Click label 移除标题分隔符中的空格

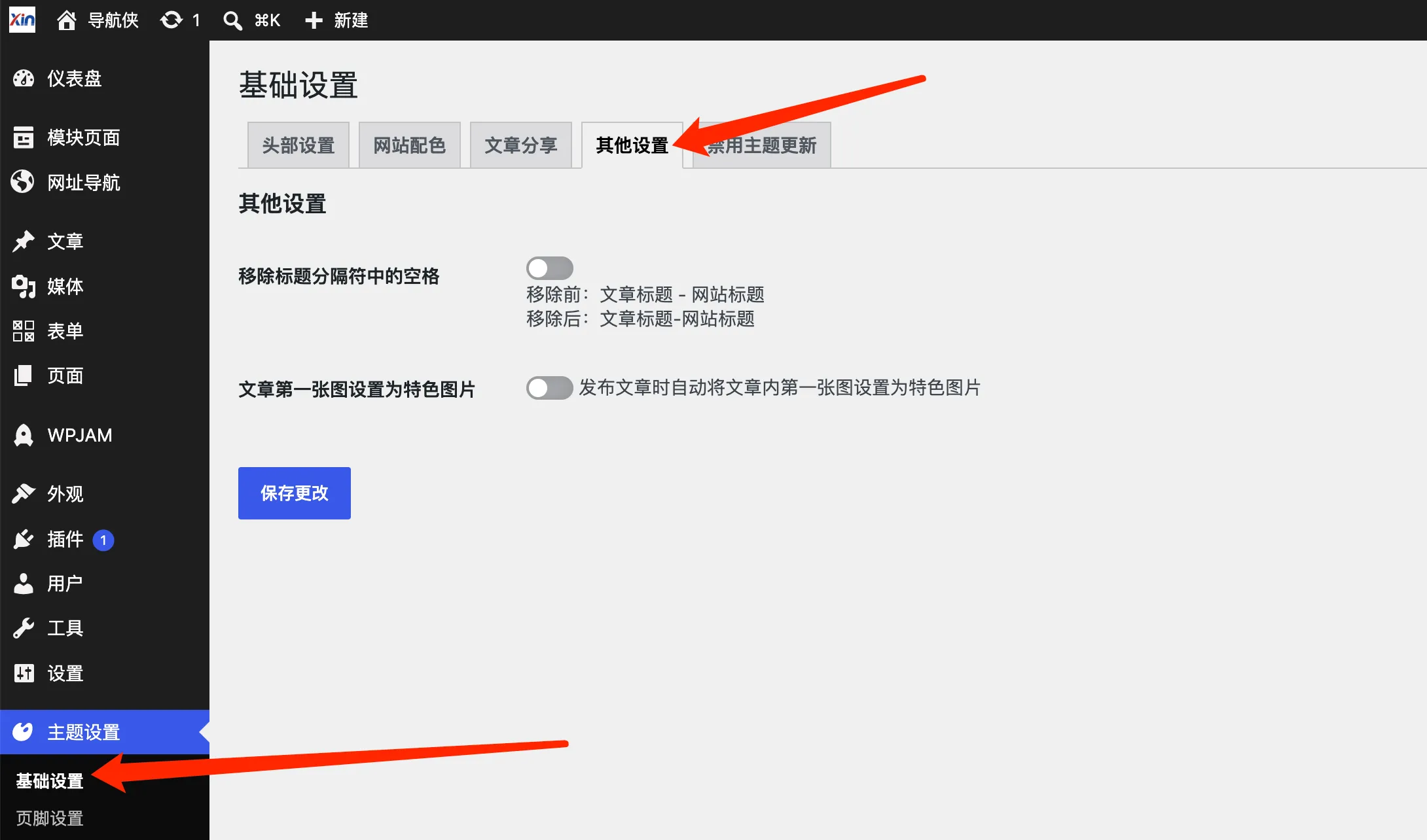(339, 276)
